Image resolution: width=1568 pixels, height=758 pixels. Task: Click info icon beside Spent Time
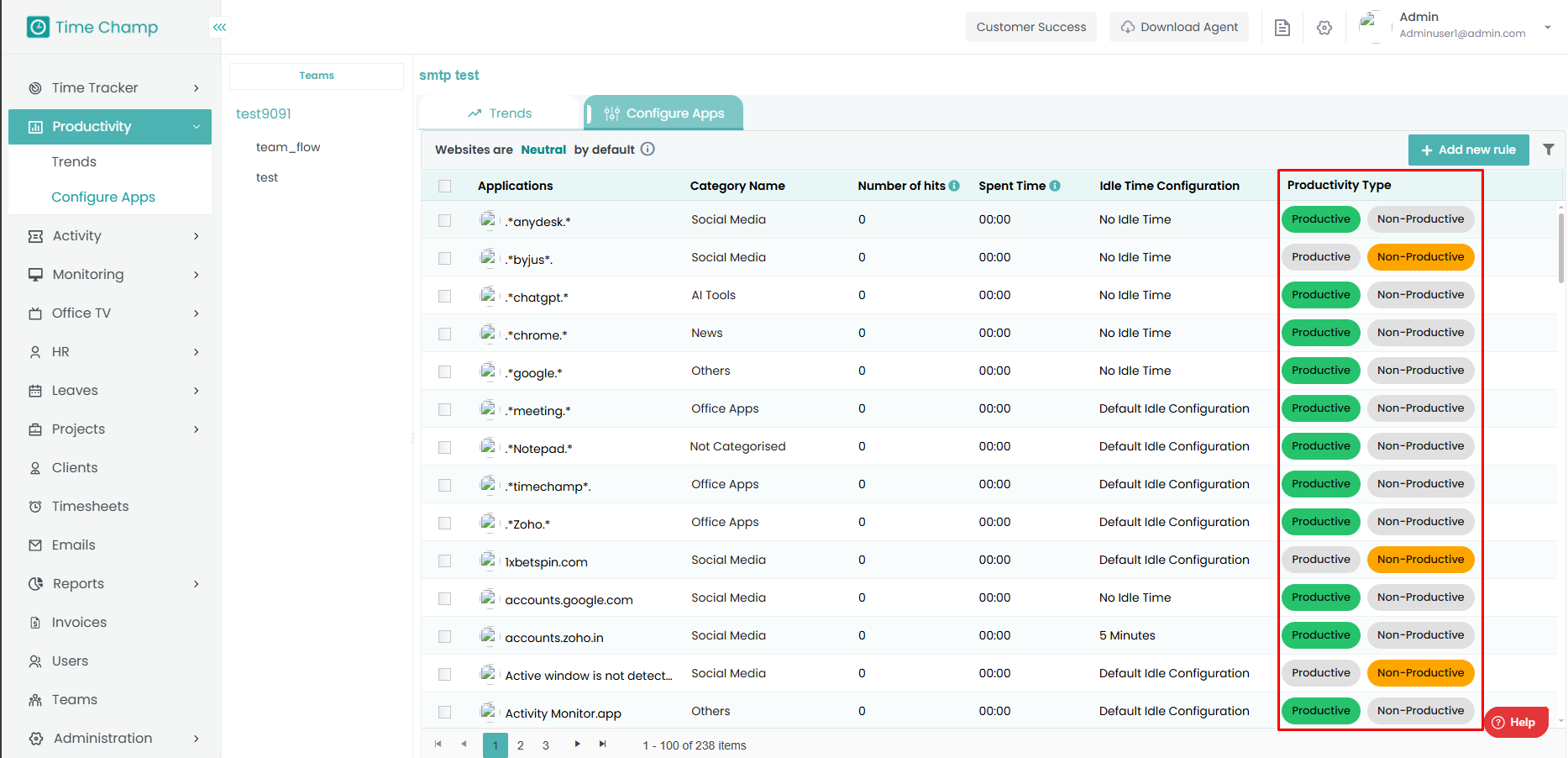point(1055,186)
